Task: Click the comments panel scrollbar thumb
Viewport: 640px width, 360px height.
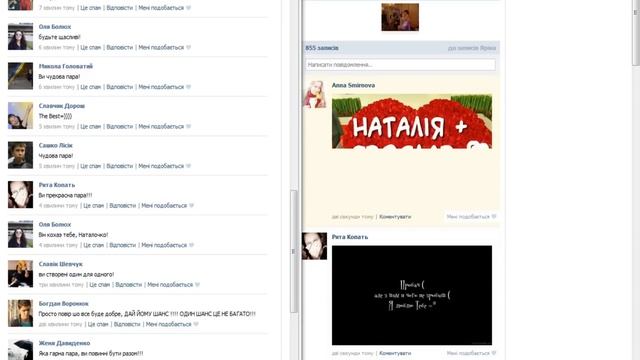Action: tap(293, 251)
